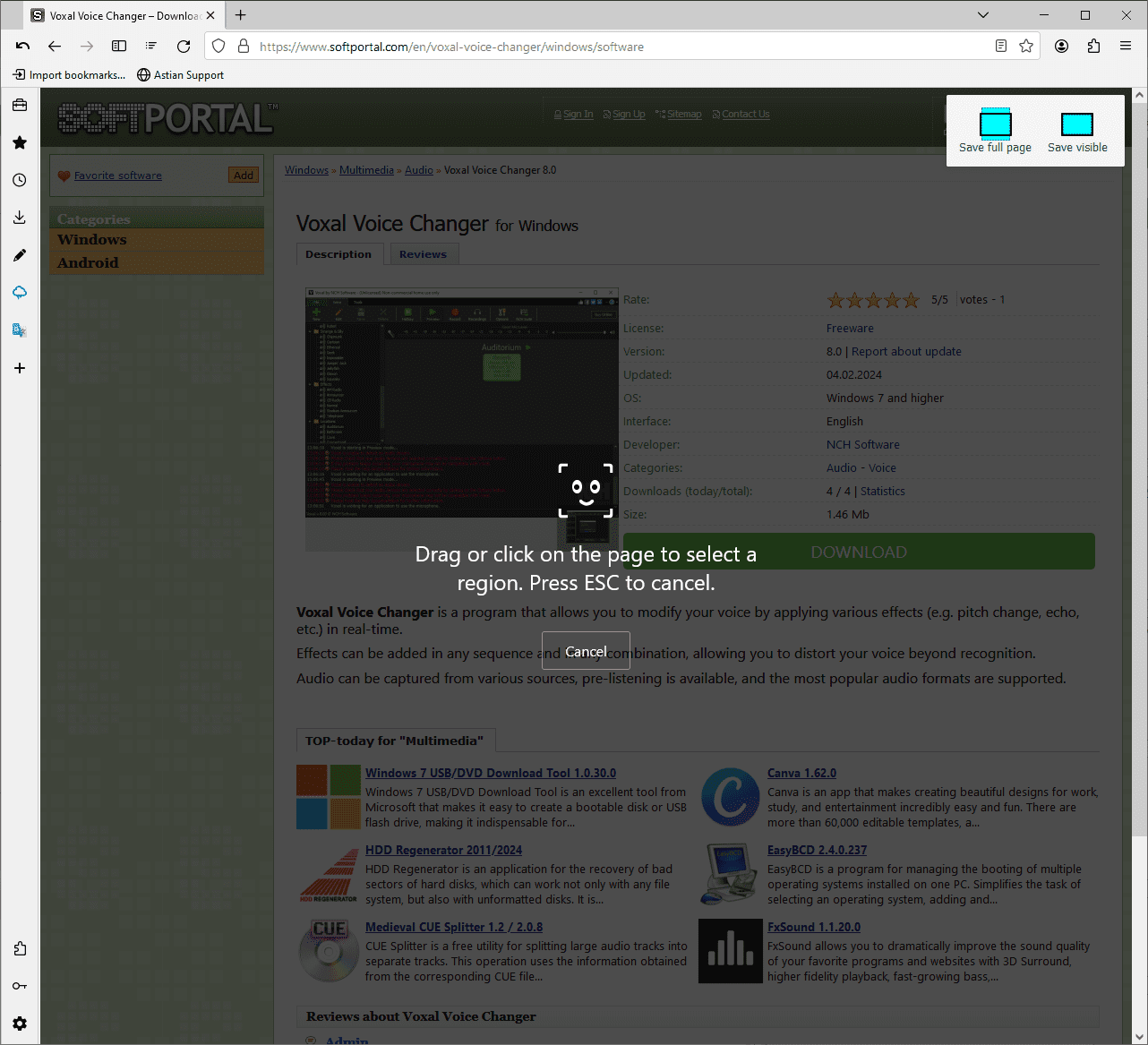The width and height of the screenshot is (1148, 1045).
Task: View site security padlock information
Action: click(243, 46)
